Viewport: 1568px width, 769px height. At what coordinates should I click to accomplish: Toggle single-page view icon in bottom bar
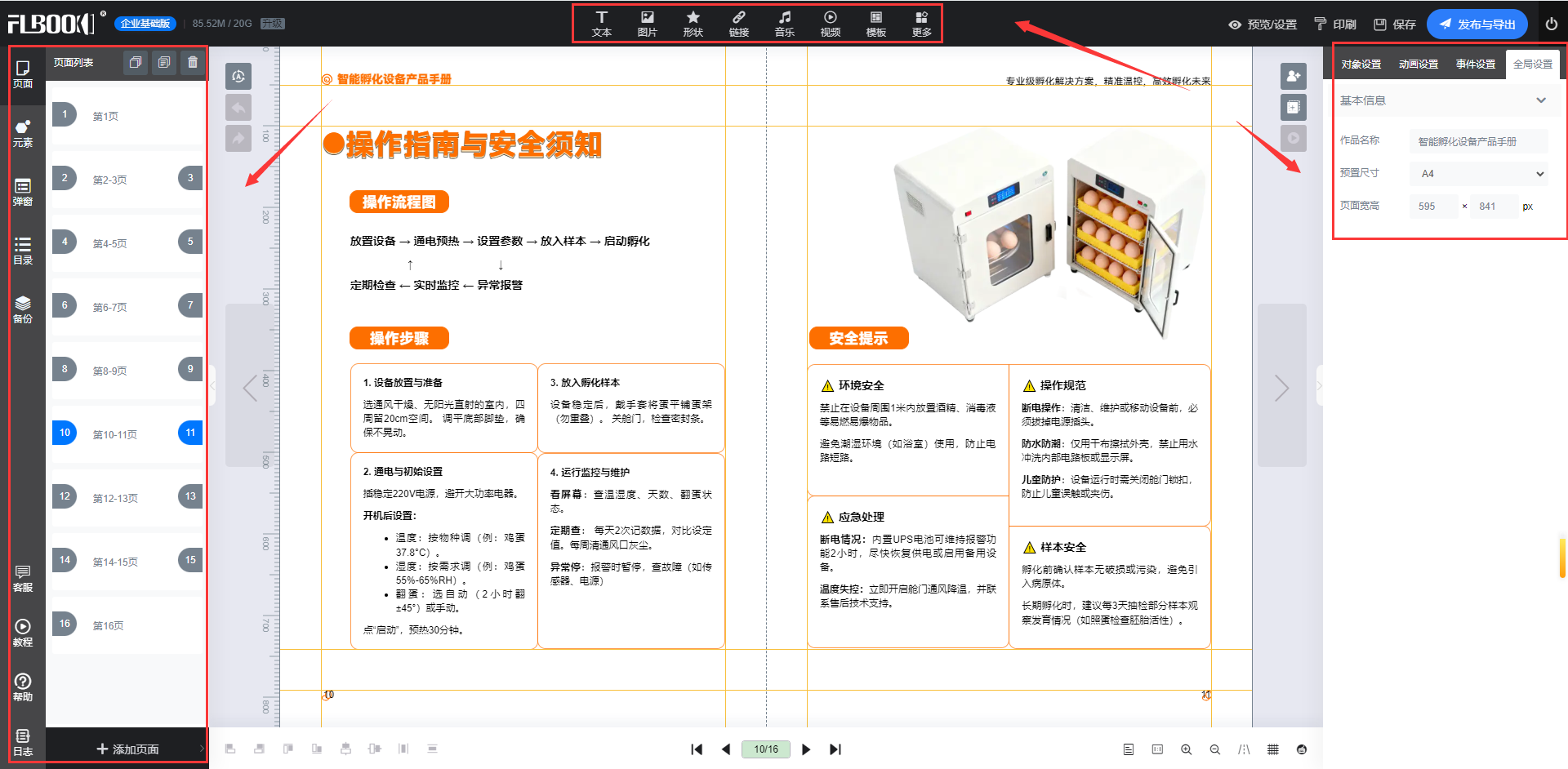click(1129, 749)
